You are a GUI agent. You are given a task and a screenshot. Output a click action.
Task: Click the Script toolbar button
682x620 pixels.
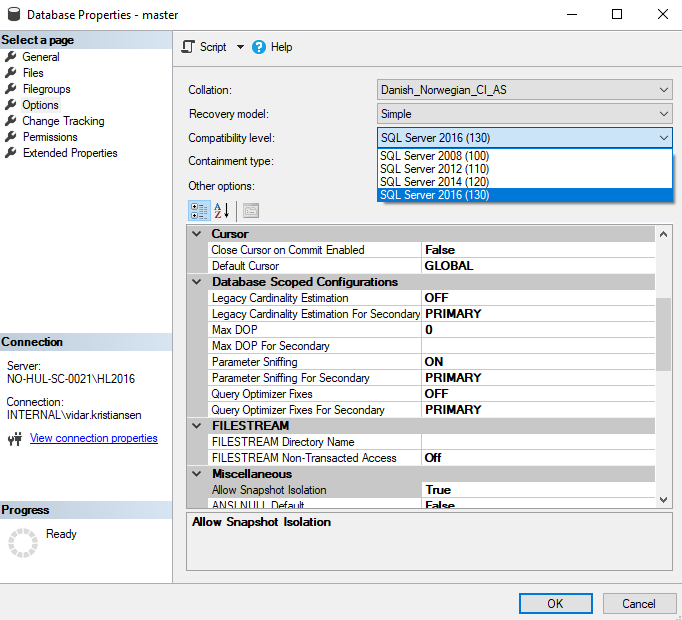(204, 47)
